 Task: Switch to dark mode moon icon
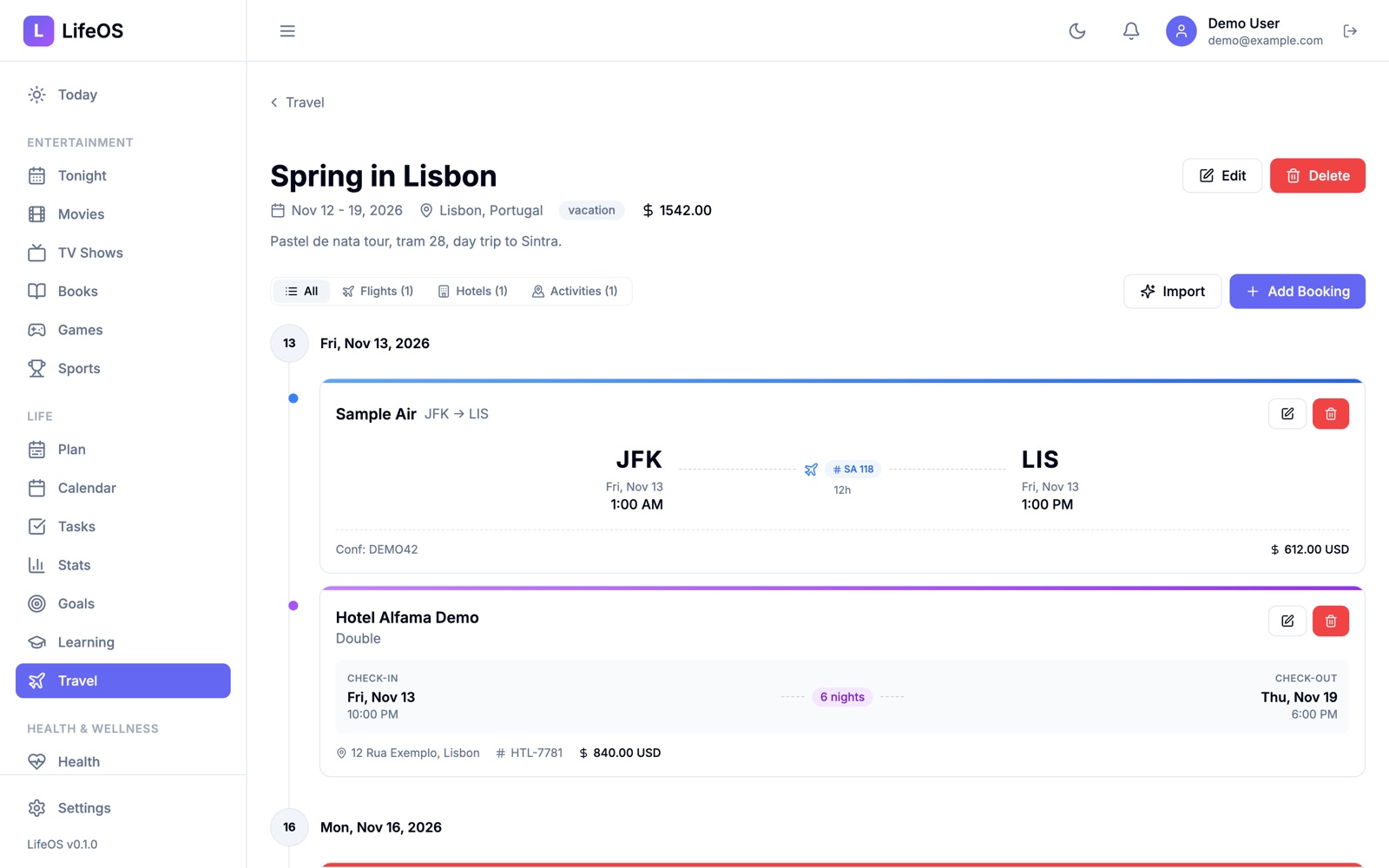[1077, 31]
